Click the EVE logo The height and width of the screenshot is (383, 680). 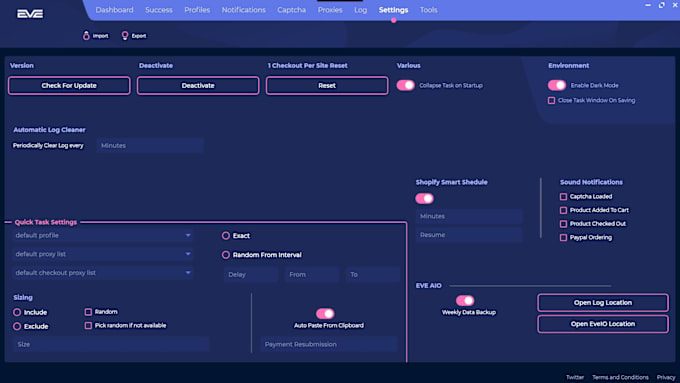(30, 14)
